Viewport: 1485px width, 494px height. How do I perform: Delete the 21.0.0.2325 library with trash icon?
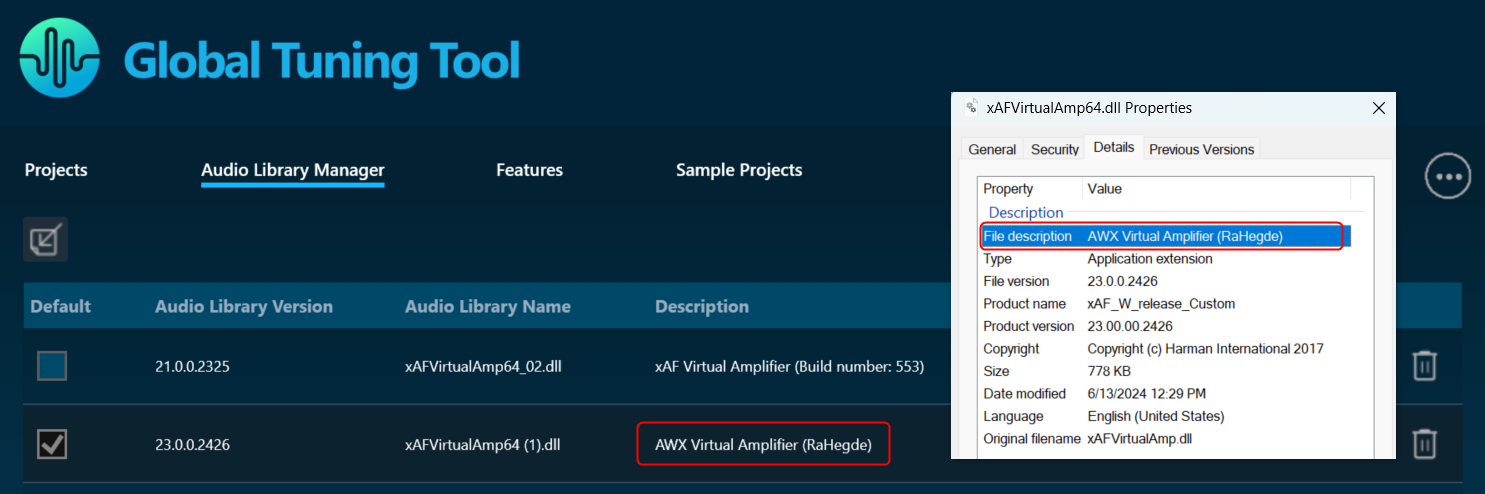pos(1424,366)
